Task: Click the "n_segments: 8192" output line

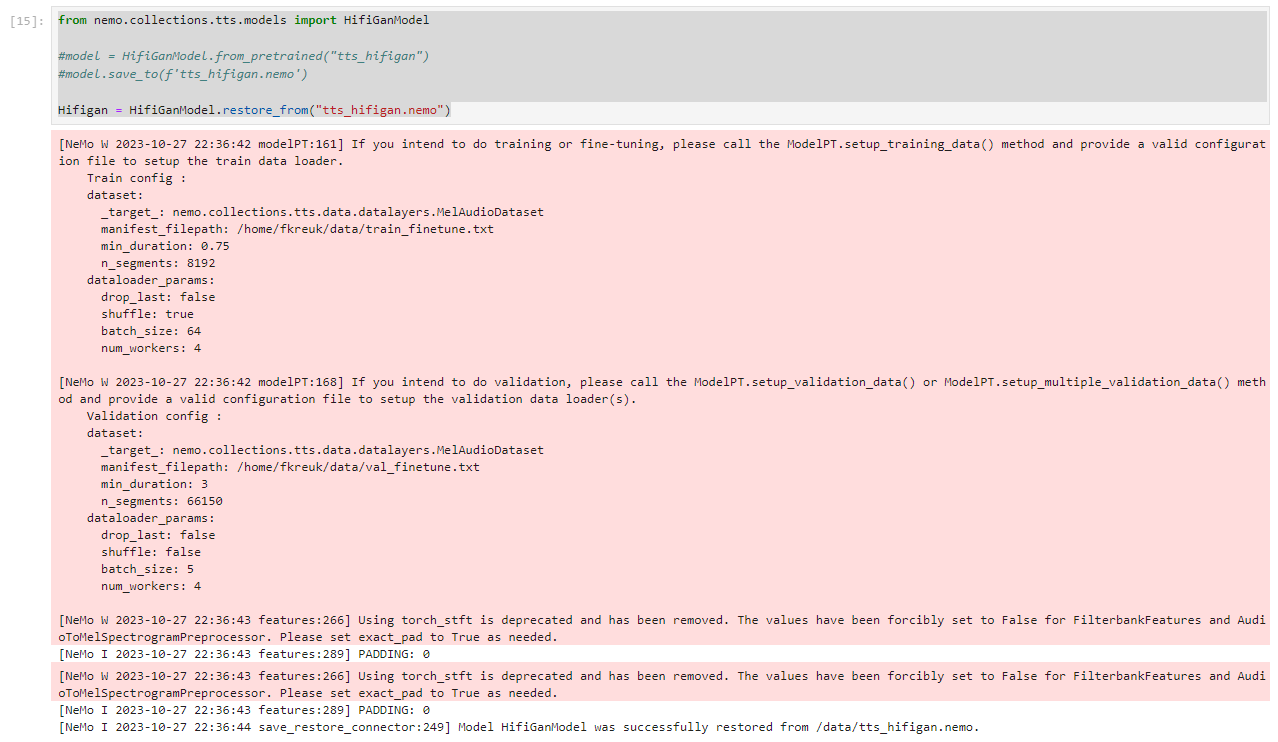Action: coord(158,263)
